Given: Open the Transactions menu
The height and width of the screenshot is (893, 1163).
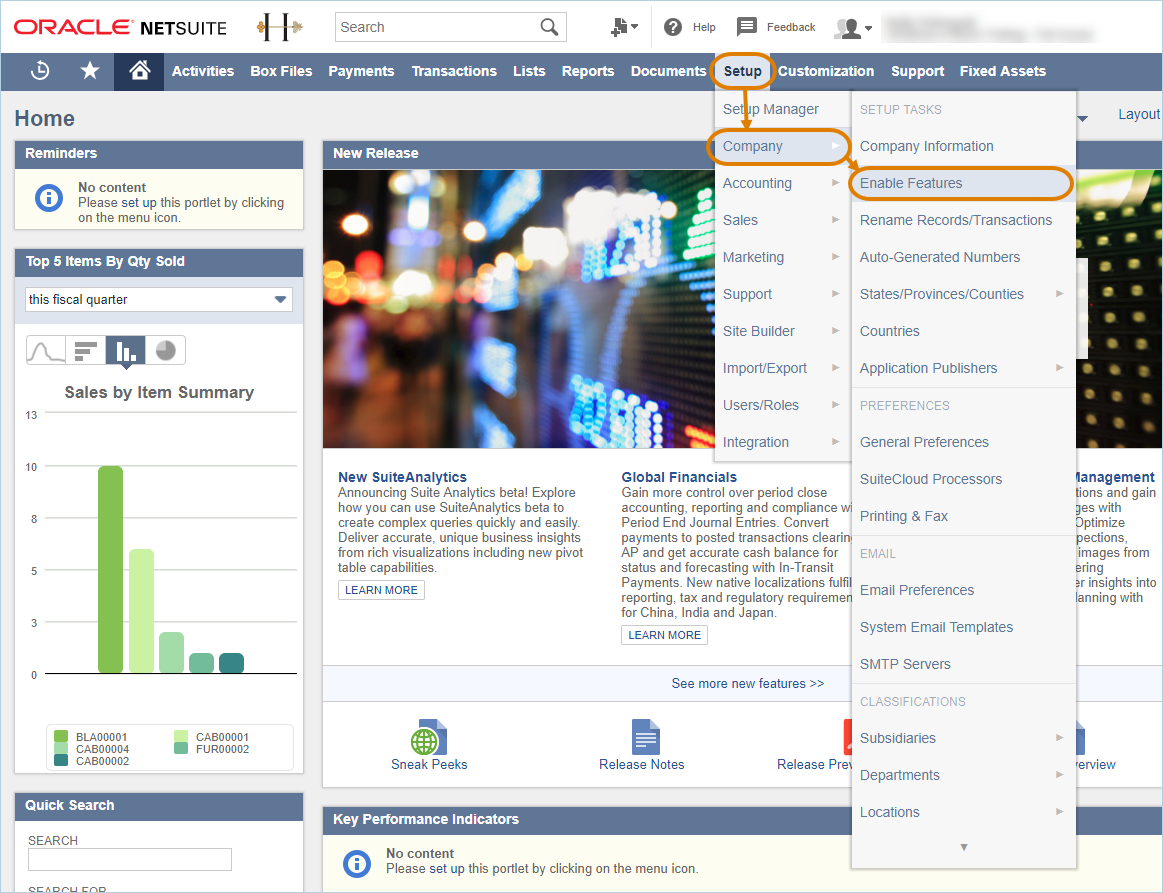Looking at the screenshot, I should pyautogui.click(x=454, y=71).
